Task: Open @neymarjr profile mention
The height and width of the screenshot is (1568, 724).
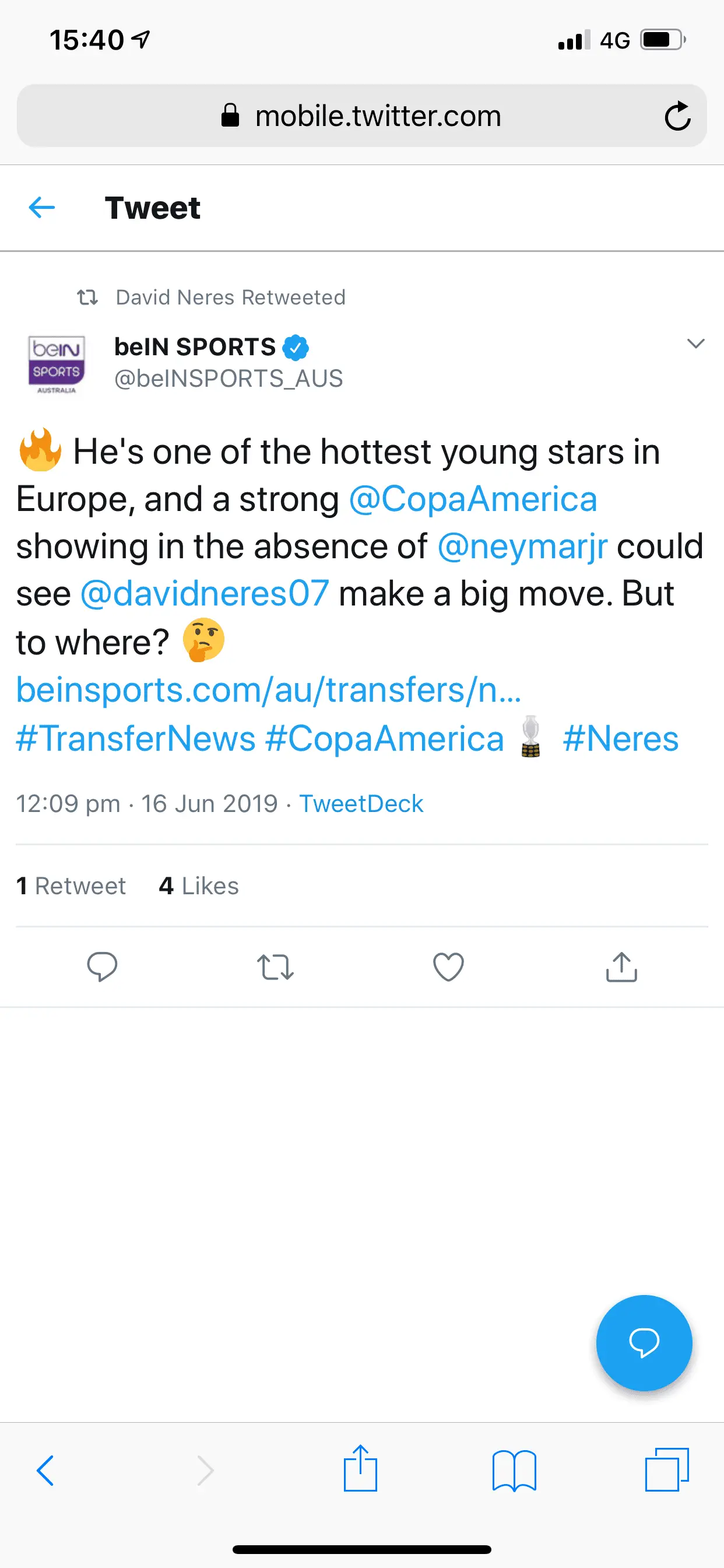Action: point(522,547)
